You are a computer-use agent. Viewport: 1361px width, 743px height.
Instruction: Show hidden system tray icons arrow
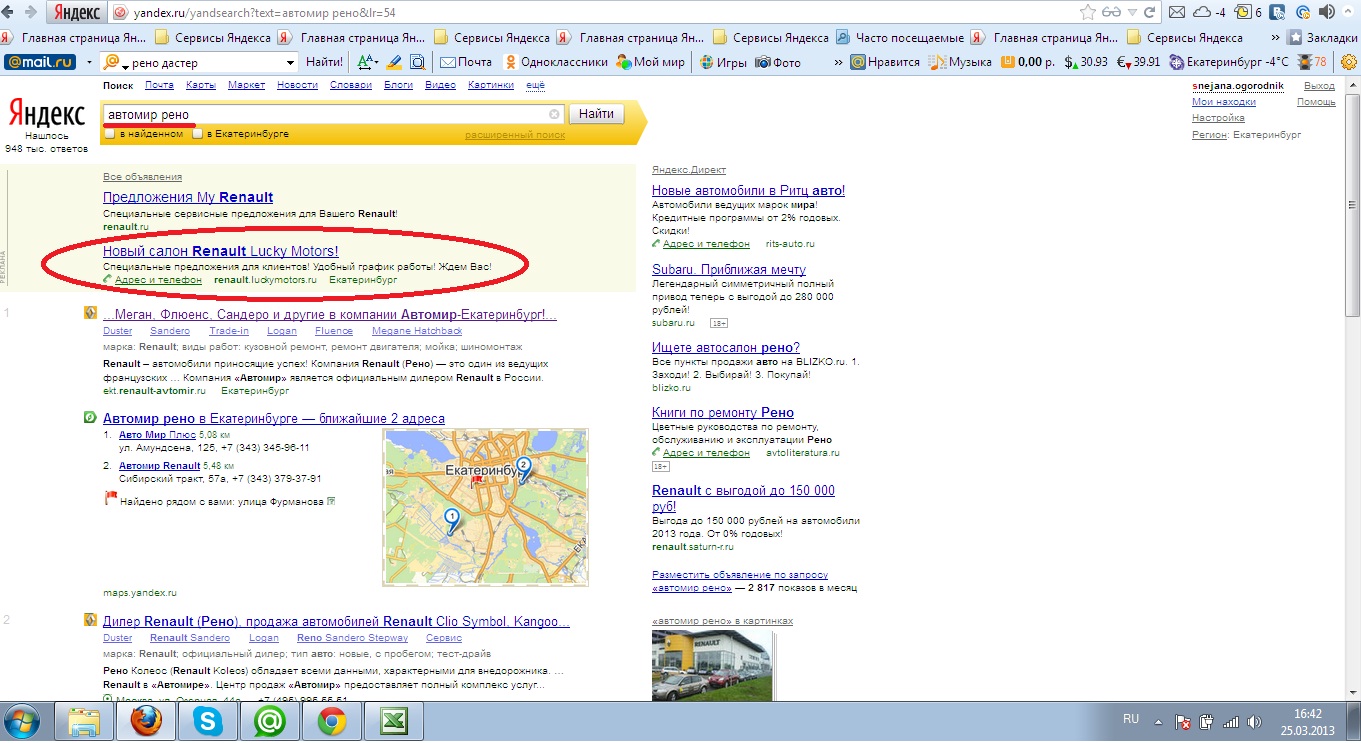(x=1157, y=721)
